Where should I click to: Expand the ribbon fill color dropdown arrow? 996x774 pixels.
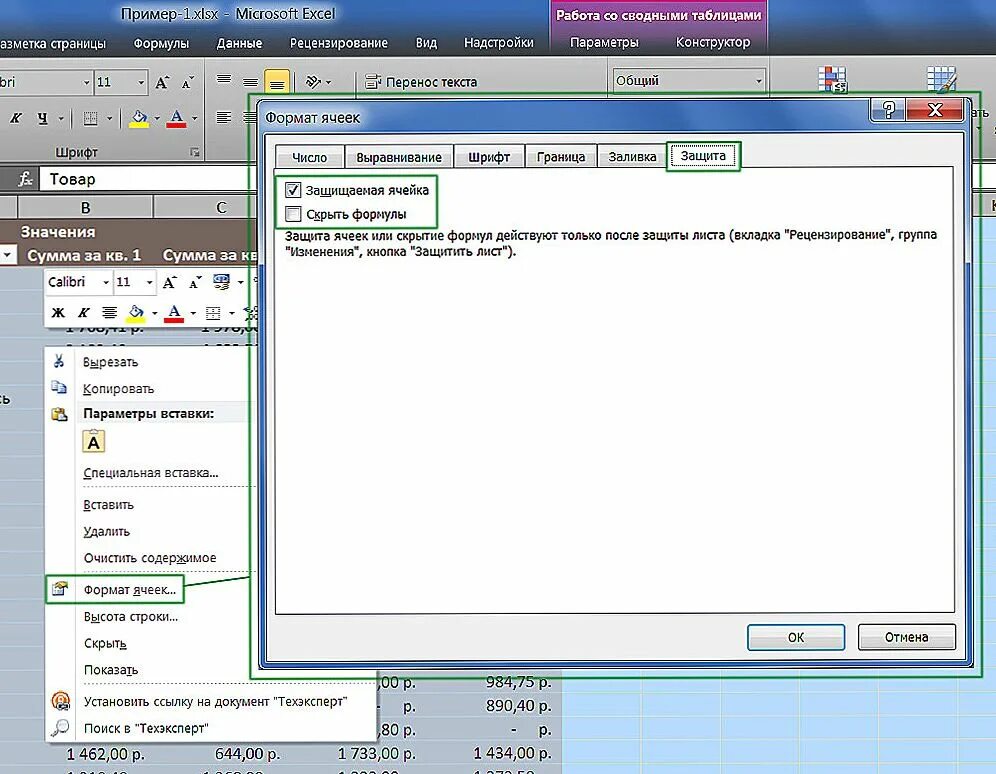(157, 118)
